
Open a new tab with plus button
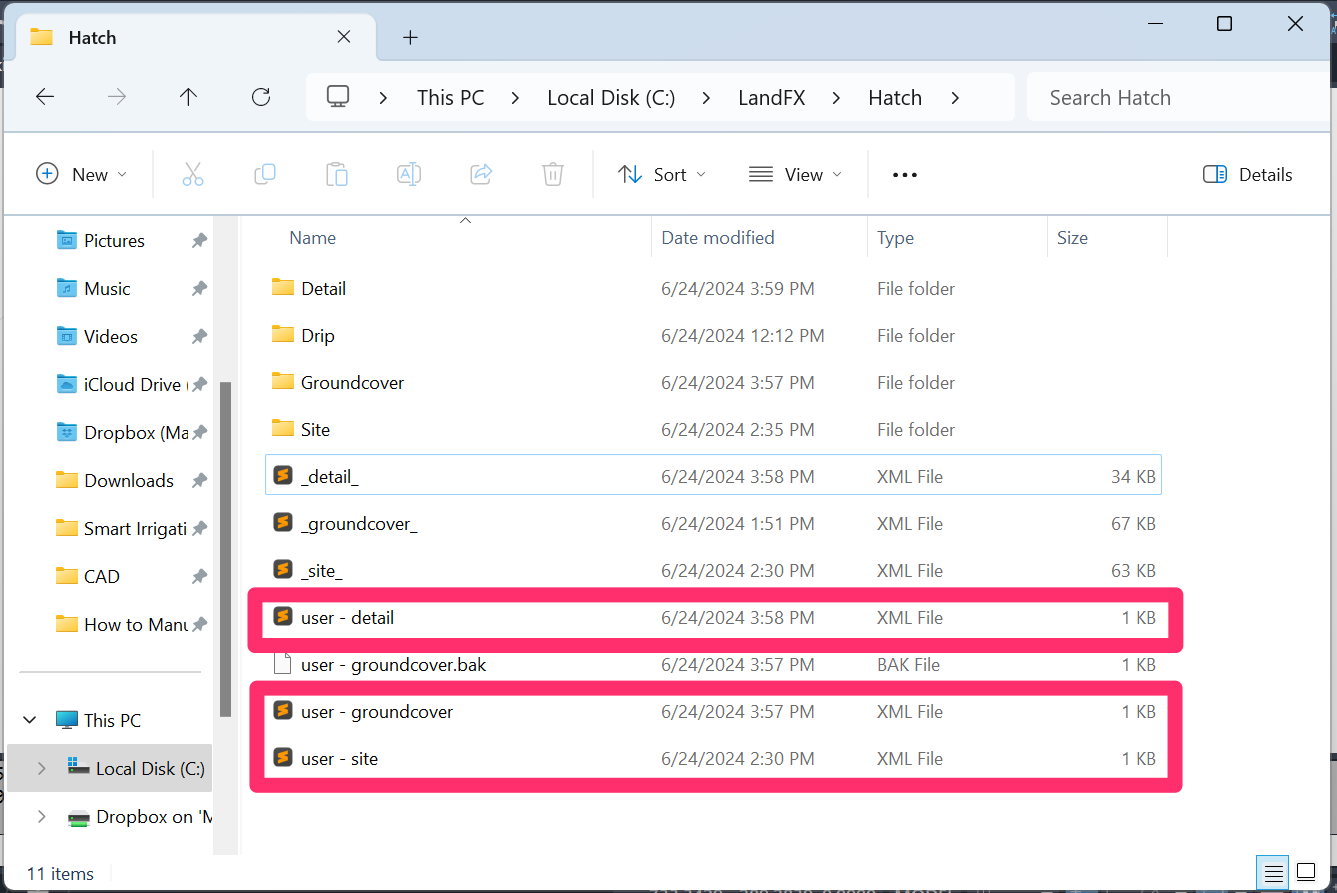point(410,38)
